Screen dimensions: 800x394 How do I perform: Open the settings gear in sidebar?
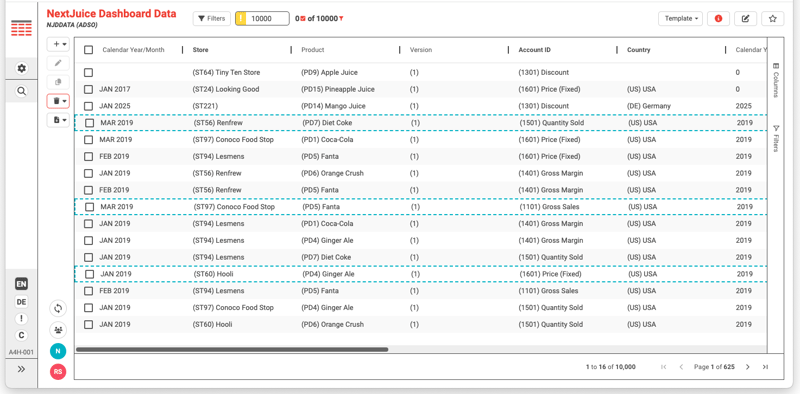[21, 68]
